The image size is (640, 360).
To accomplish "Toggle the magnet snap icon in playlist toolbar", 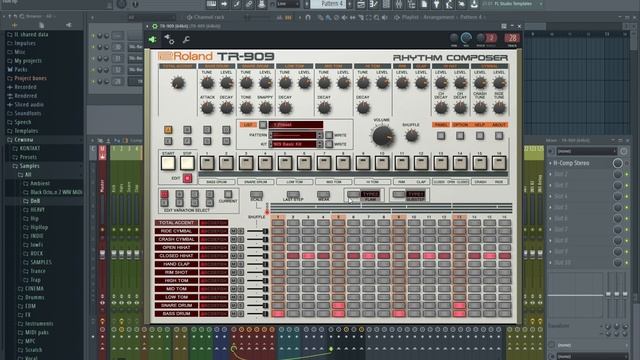I will [x=308, y=17].
